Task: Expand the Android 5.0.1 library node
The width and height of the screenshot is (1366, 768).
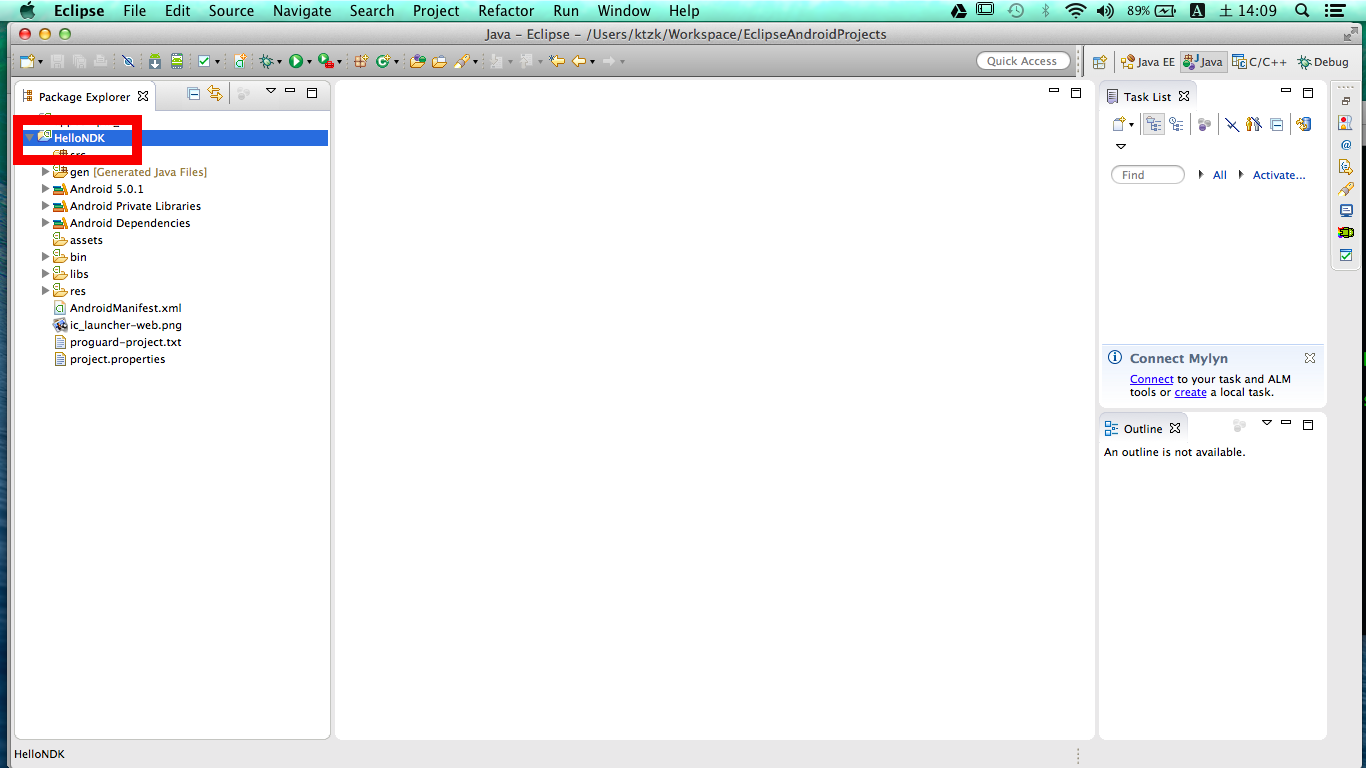Action: click(x=45, y=189)
